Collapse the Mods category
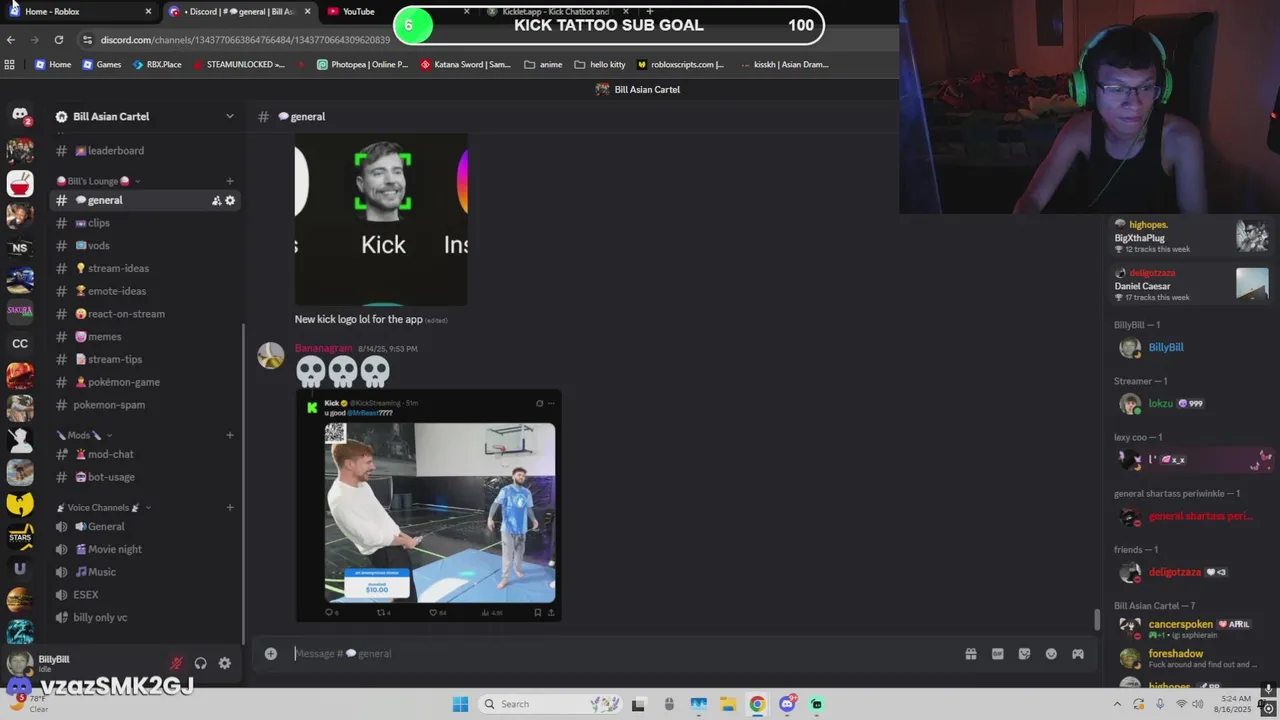The height and width of the screenshot is (720, 1280). (x=84, y=435)
